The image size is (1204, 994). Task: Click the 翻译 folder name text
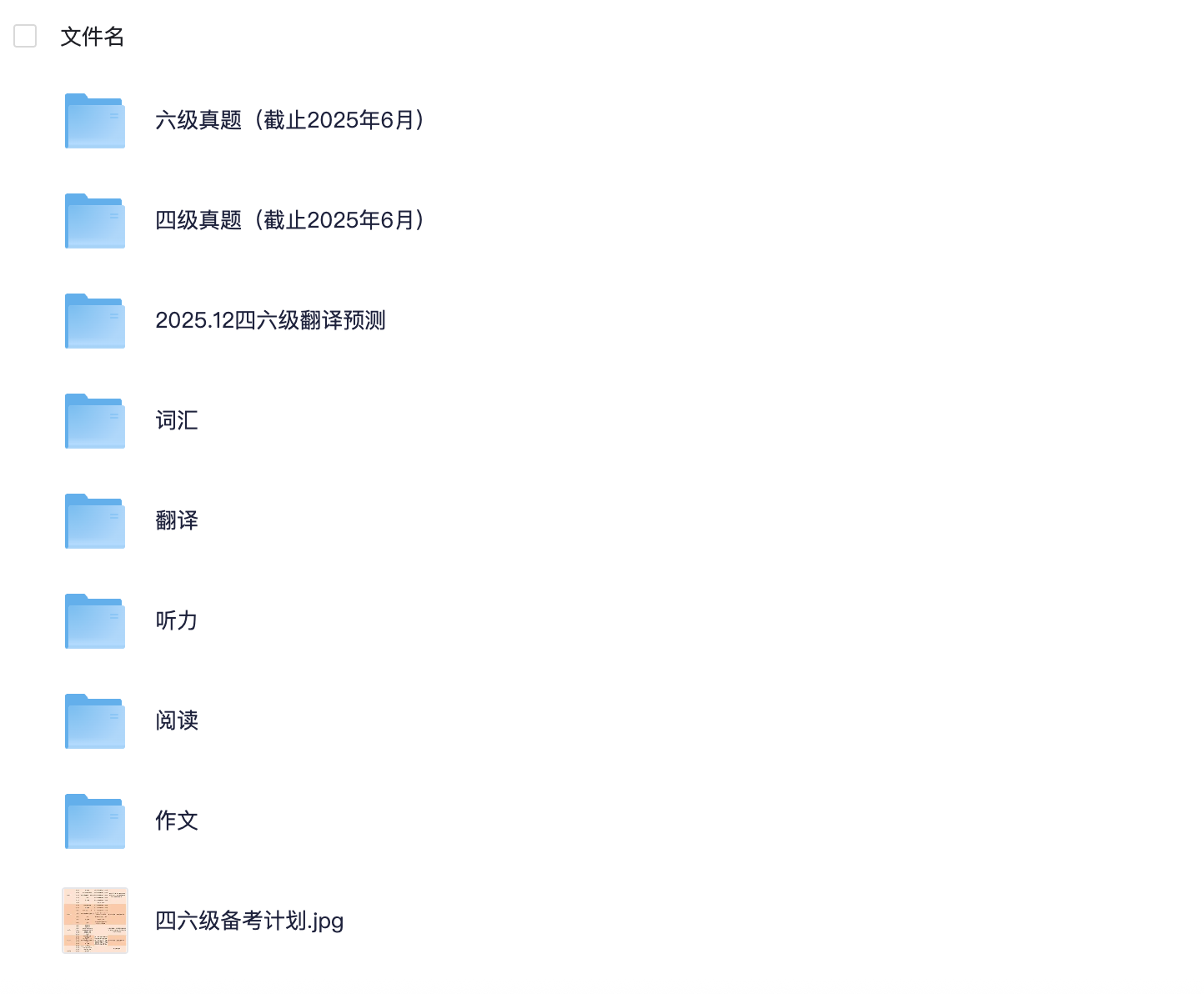pyautogui.click(x=177, y=520)
